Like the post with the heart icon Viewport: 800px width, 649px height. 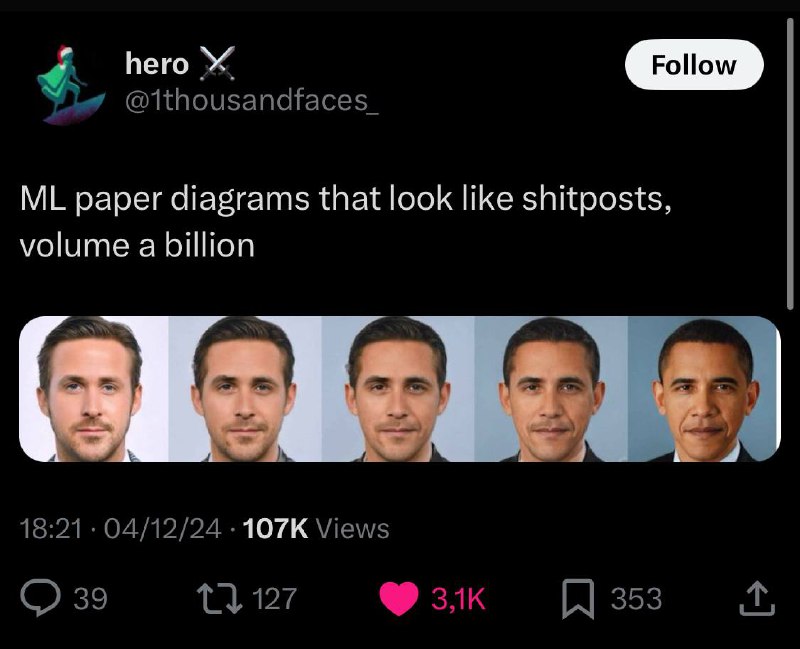pos(402,598)
